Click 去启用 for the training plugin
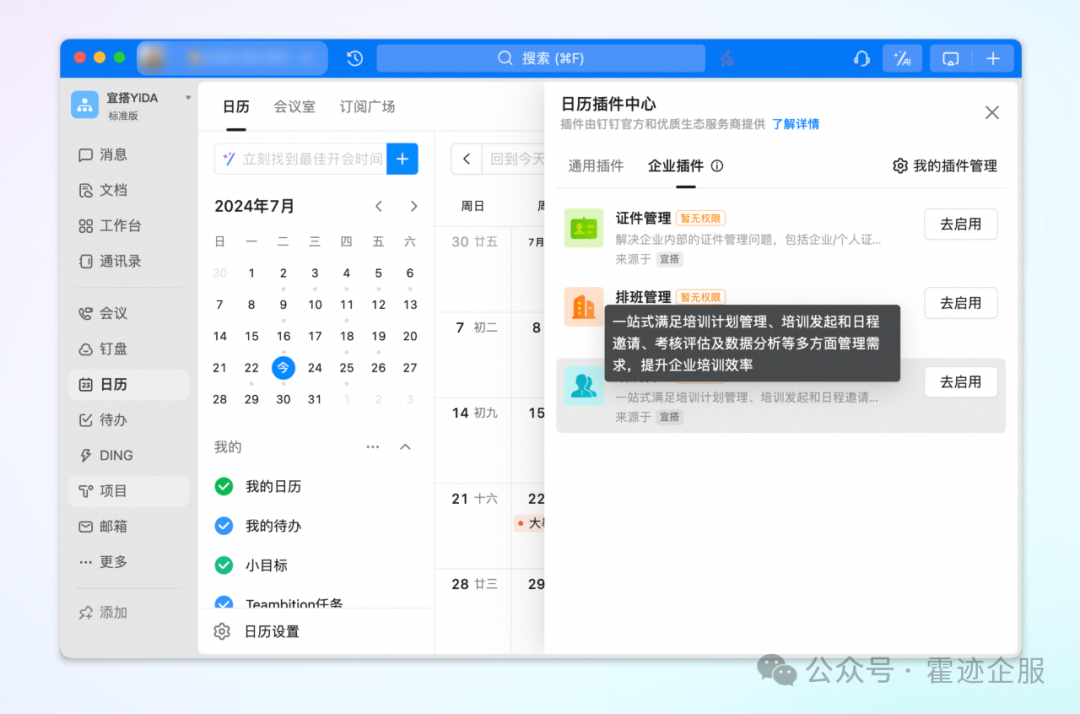This screenshot has height=714, width=1080. click(960, 382)
